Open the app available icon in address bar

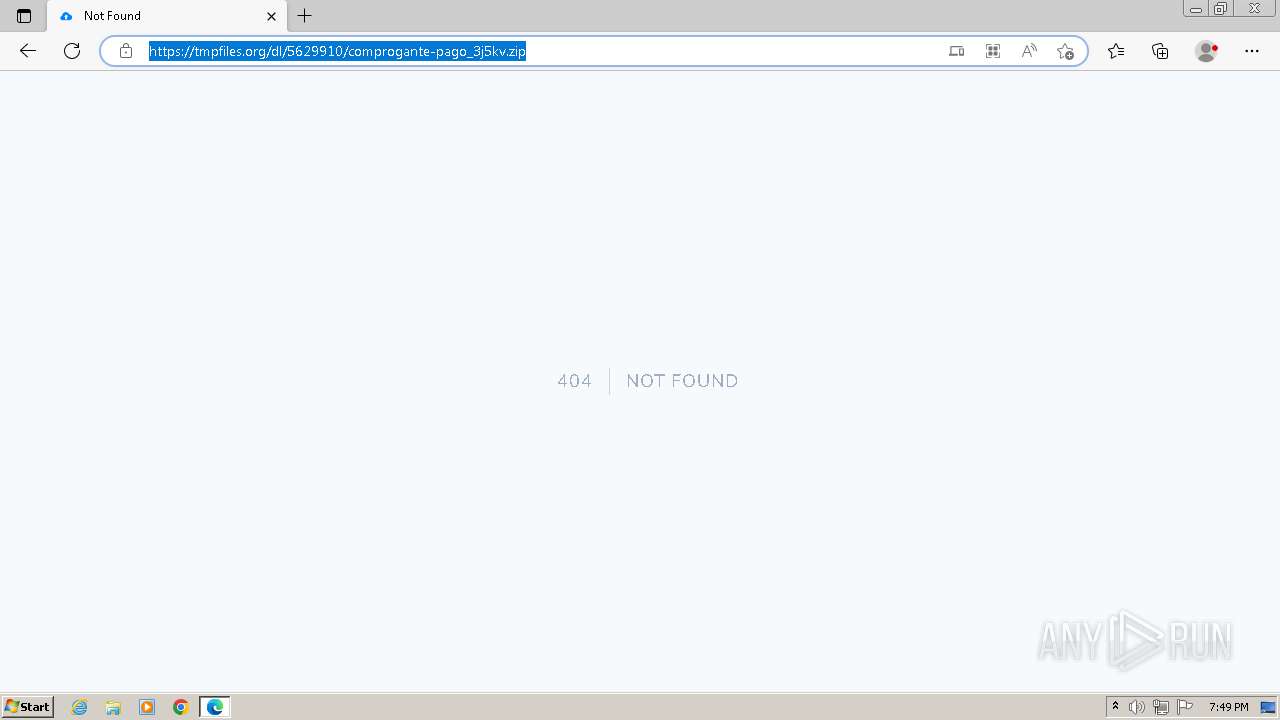957,51
